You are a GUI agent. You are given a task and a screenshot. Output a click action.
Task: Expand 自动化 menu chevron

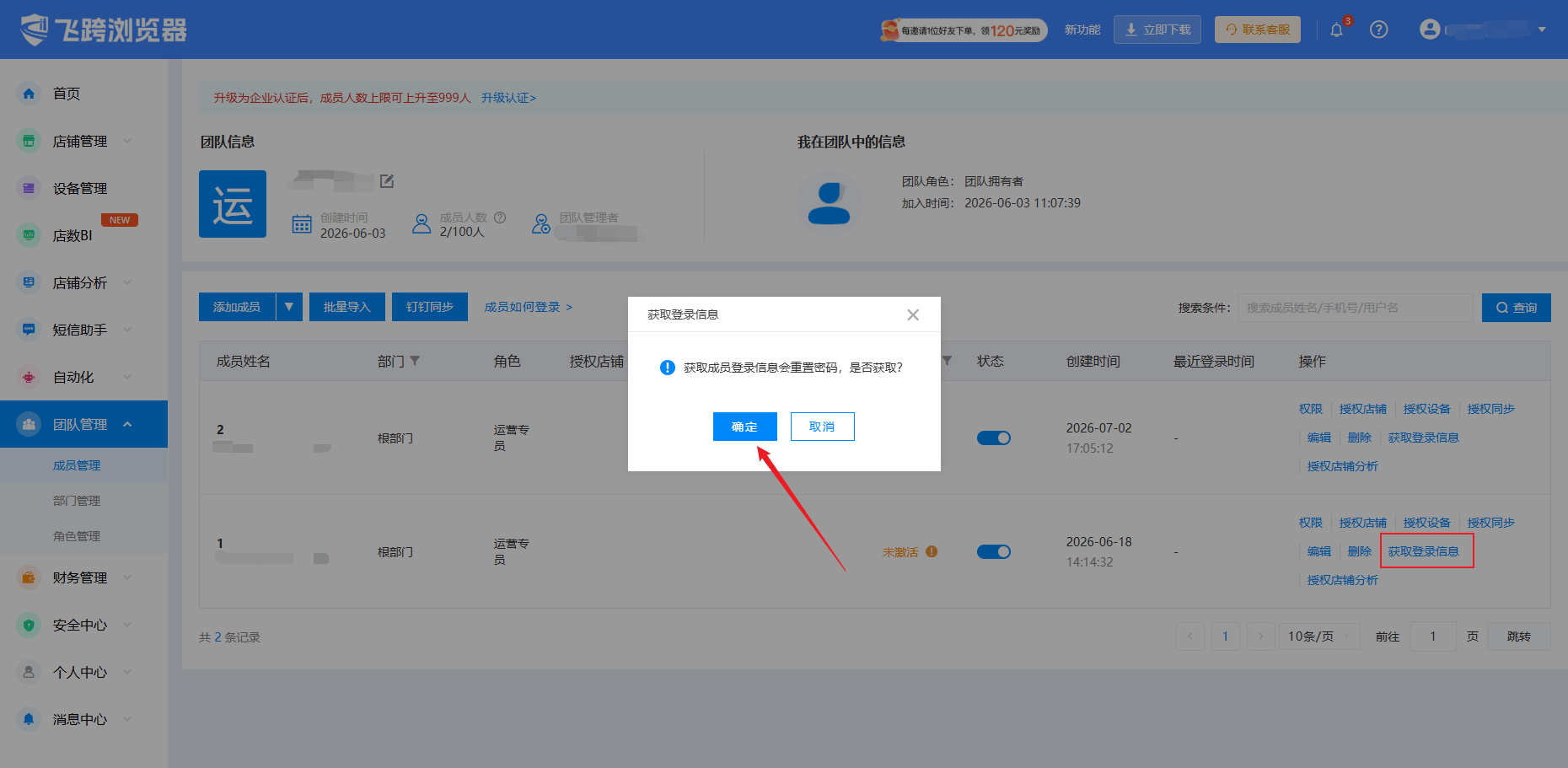[x=127, y=377]
